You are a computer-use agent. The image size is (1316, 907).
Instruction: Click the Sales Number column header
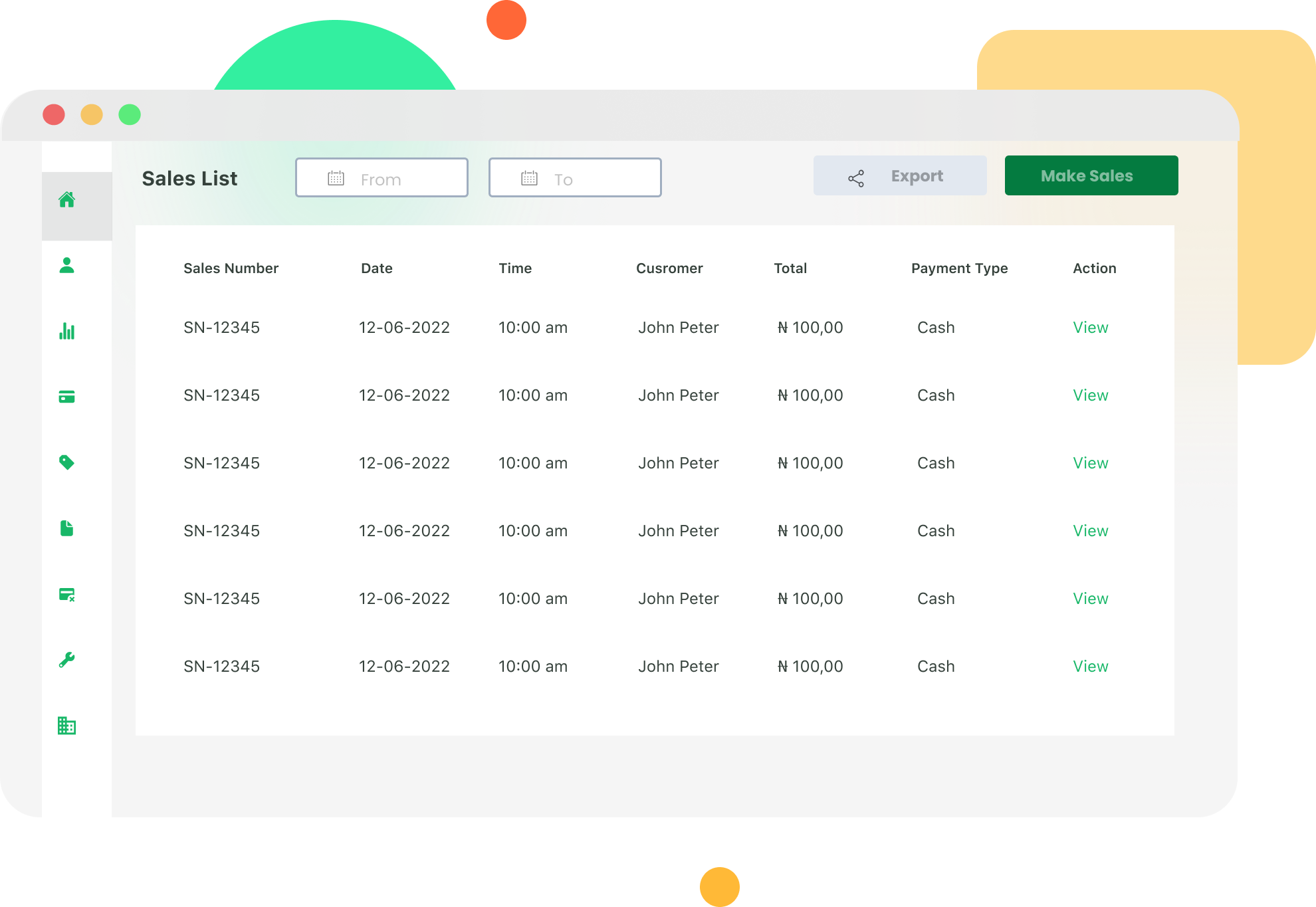(231, 268)
